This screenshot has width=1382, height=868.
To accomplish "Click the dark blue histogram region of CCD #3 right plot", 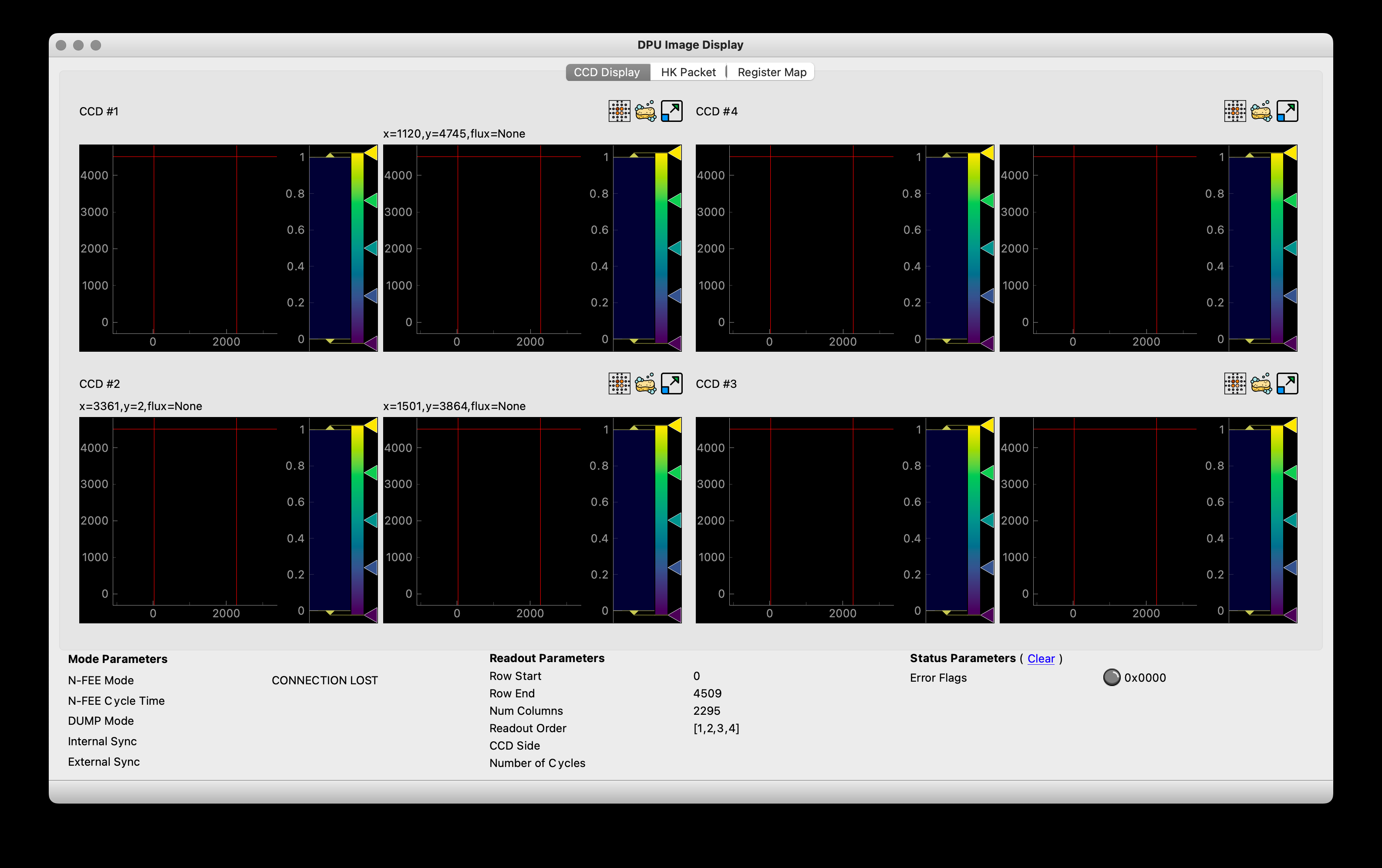I will coord(1250,520).
